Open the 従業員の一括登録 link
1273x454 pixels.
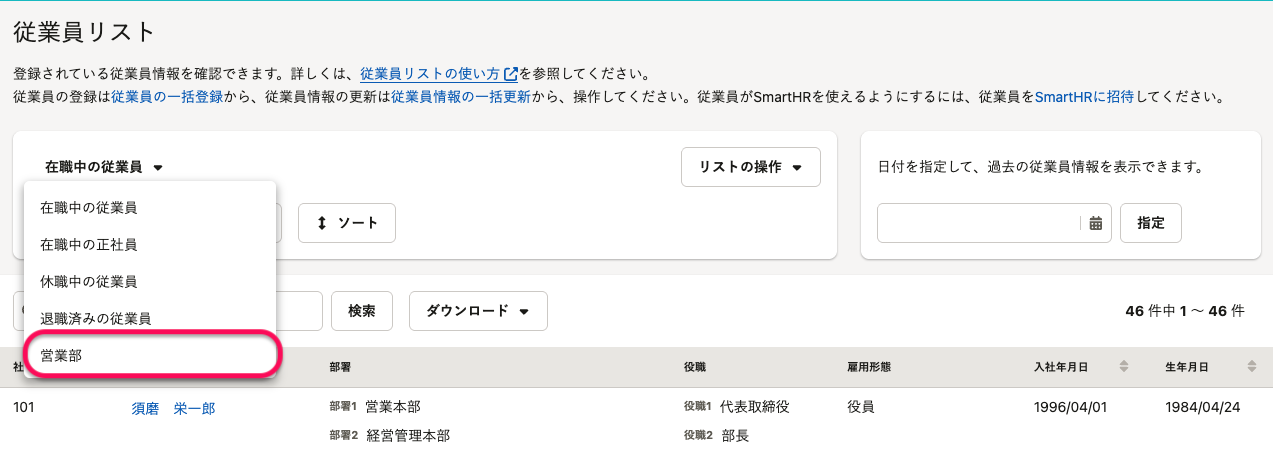166,98
